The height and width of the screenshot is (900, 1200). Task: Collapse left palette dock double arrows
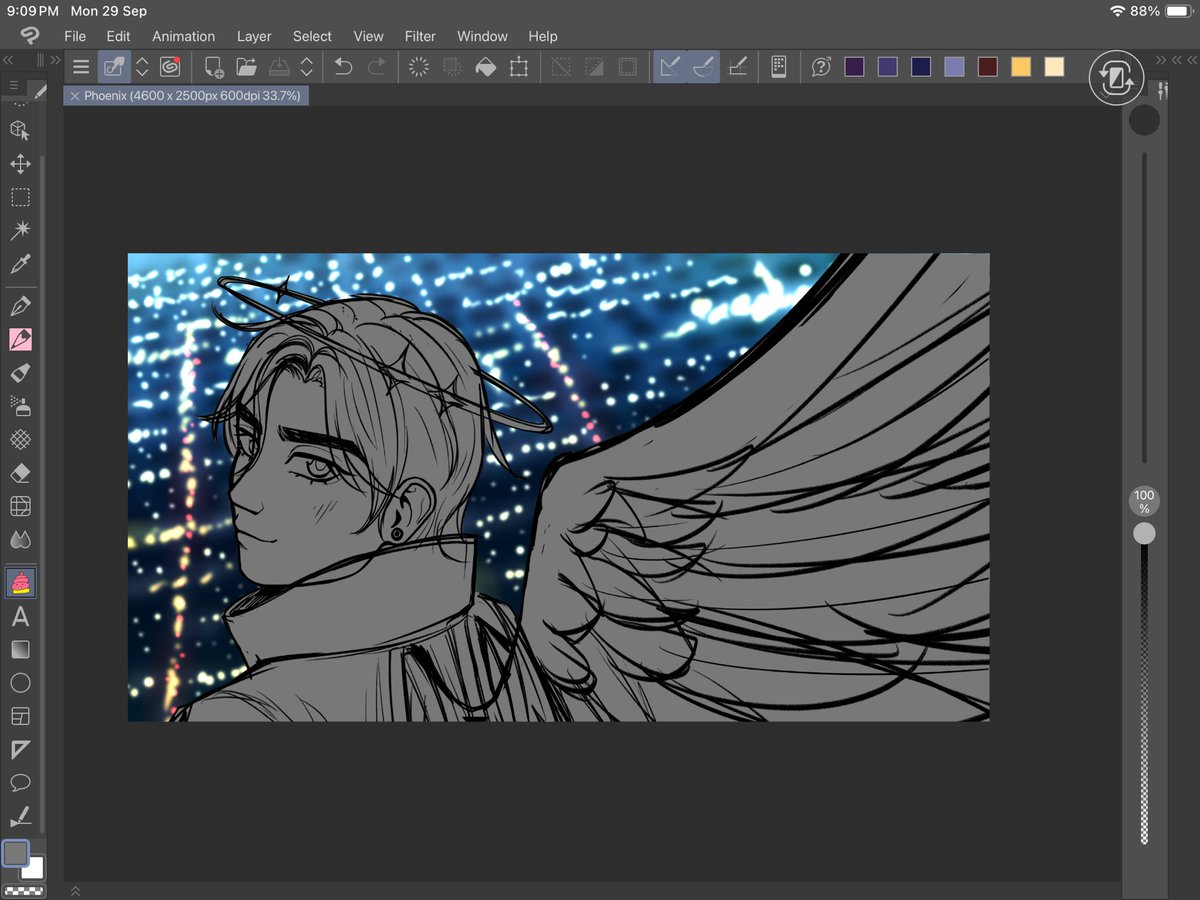point(8,61)
